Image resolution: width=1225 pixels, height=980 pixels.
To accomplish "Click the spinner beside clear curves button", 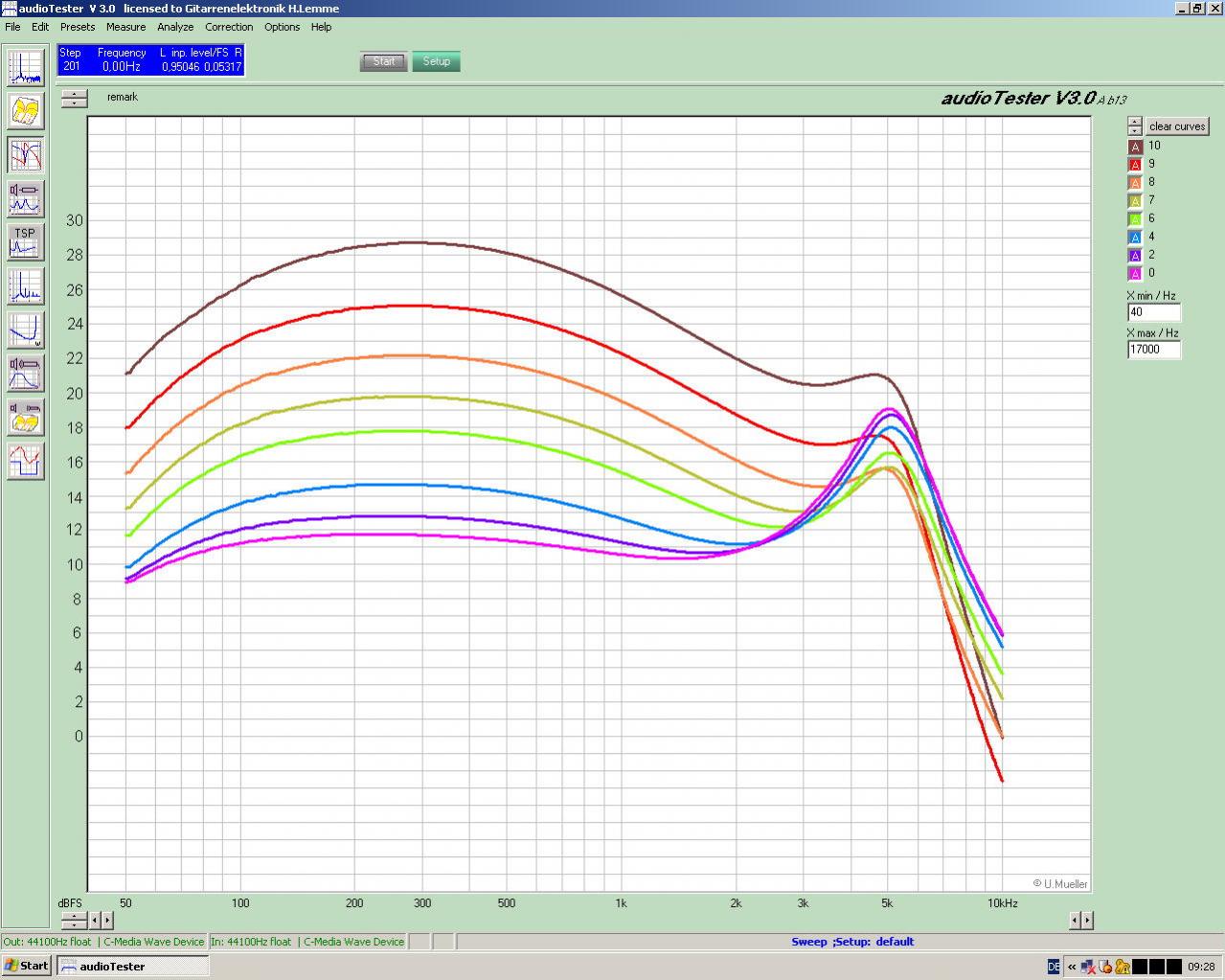I will pos(1134,125).
